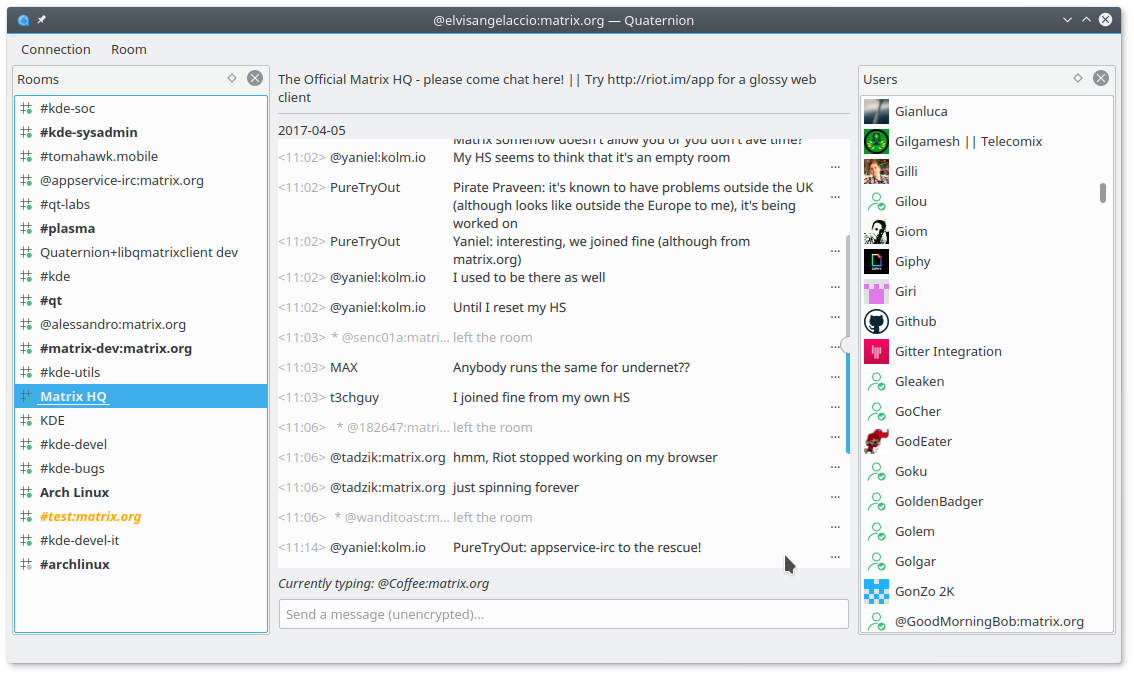The height and width of the screenshot is (676, 1134).
Task: Click the Github octocat avatar
Action: [x=876, y=322]
